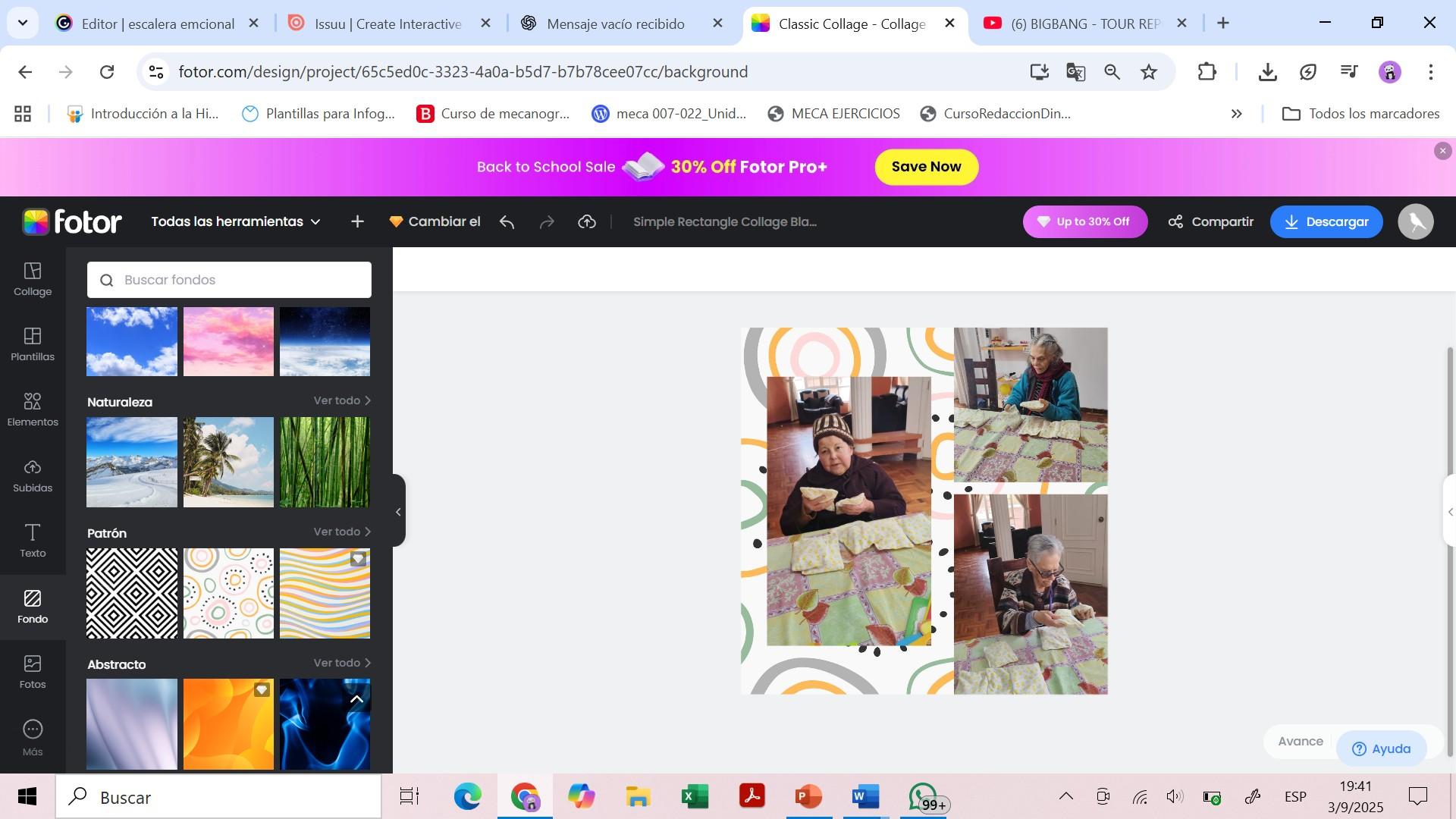Open the Plantillas templates panel

point(33,344)
